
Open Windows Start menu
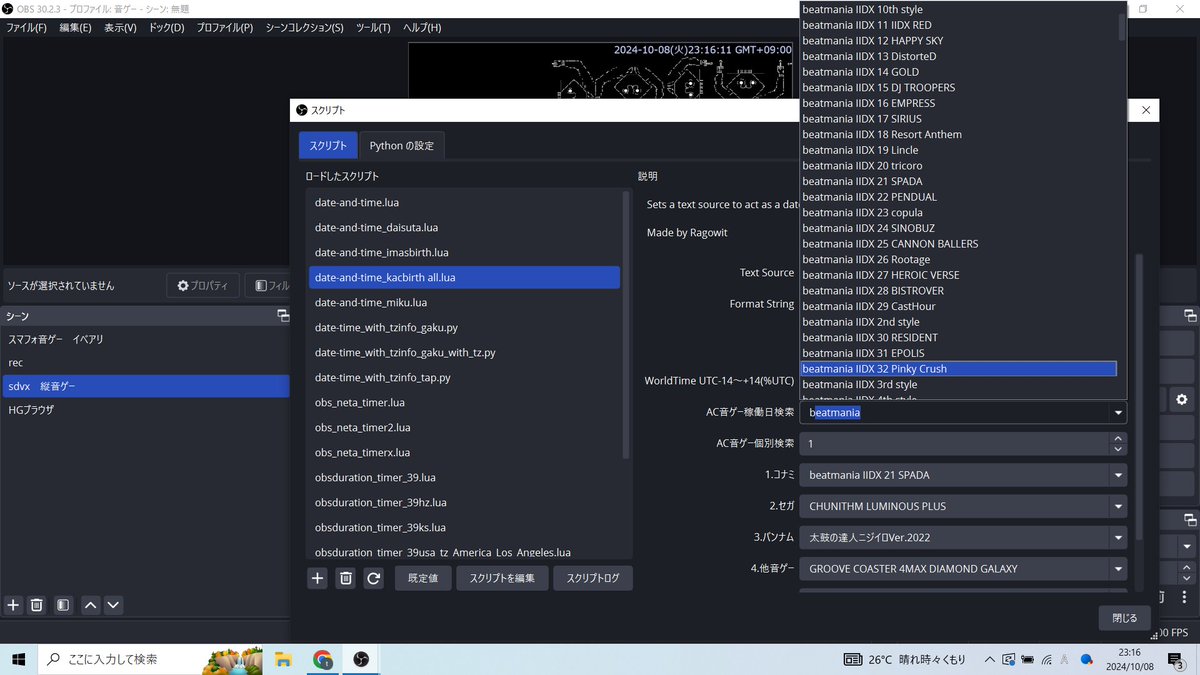tap(19, 659)
